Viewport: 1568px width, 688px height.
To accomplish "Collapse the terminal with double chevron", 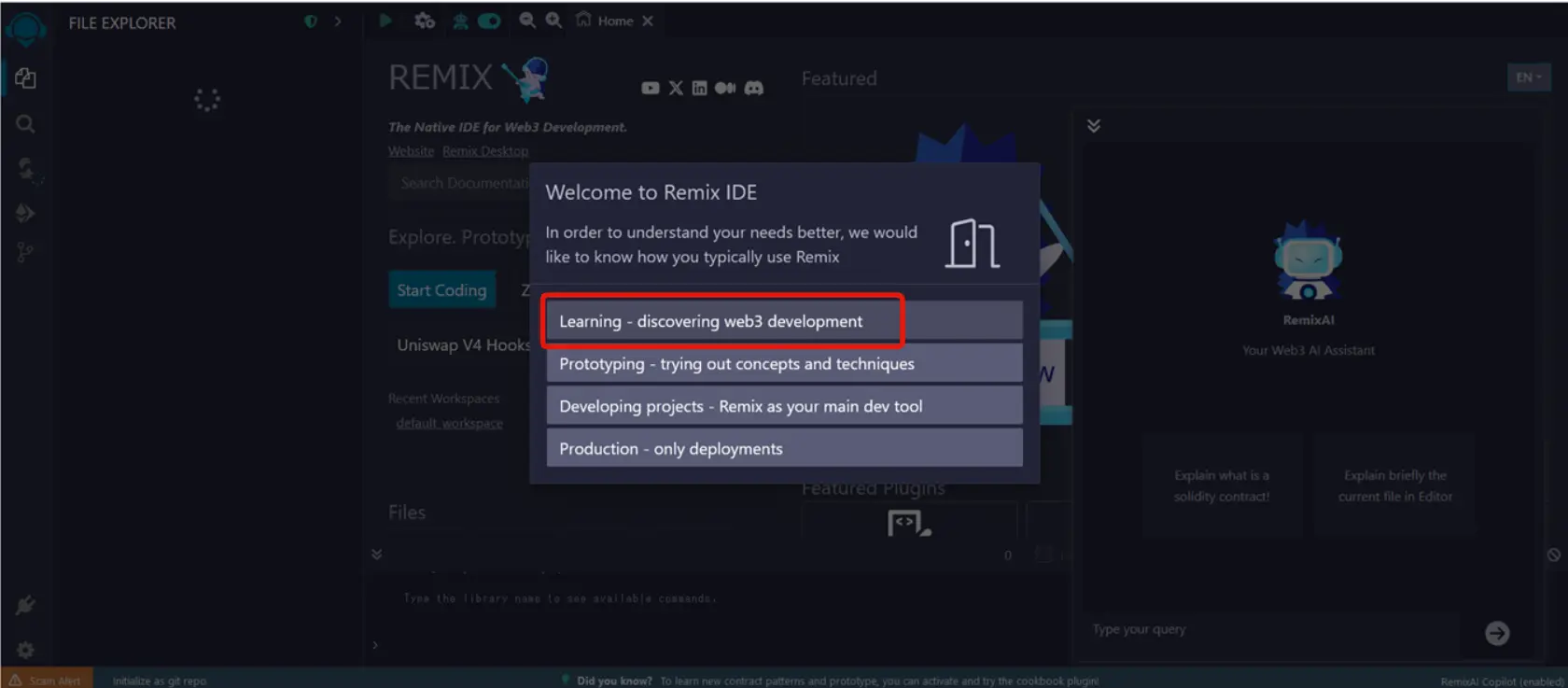I will (x=377, y=554).
